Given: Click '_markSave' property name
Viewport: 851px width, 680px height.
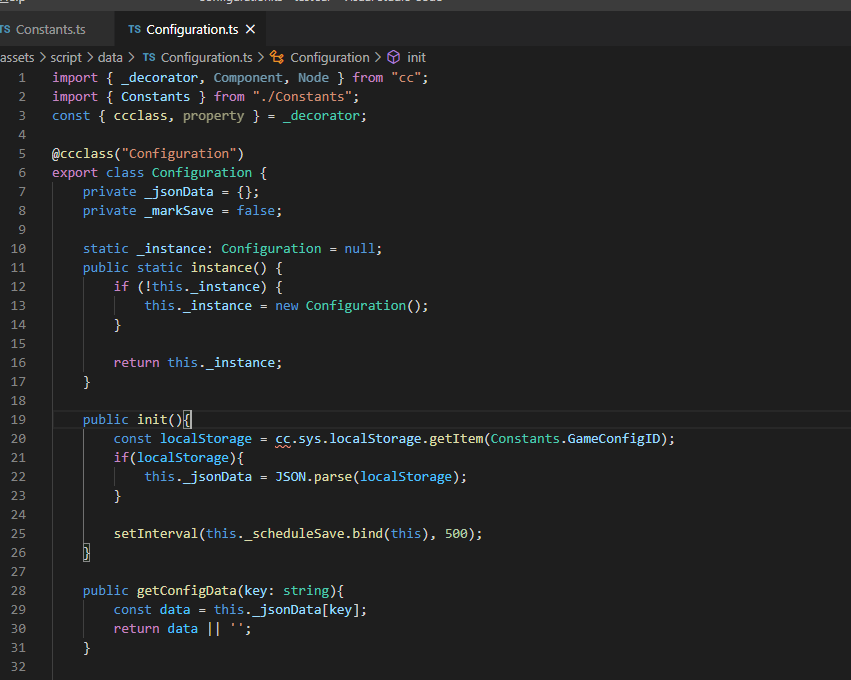Looking at the screenshot, I should (x=179, y=211).
